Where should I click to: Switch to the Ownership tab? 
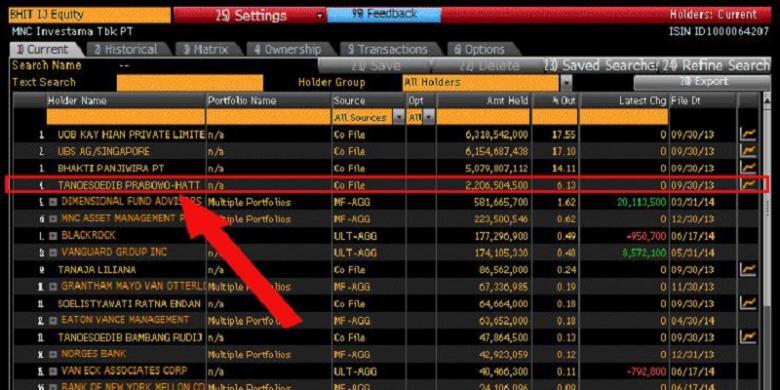288,49
